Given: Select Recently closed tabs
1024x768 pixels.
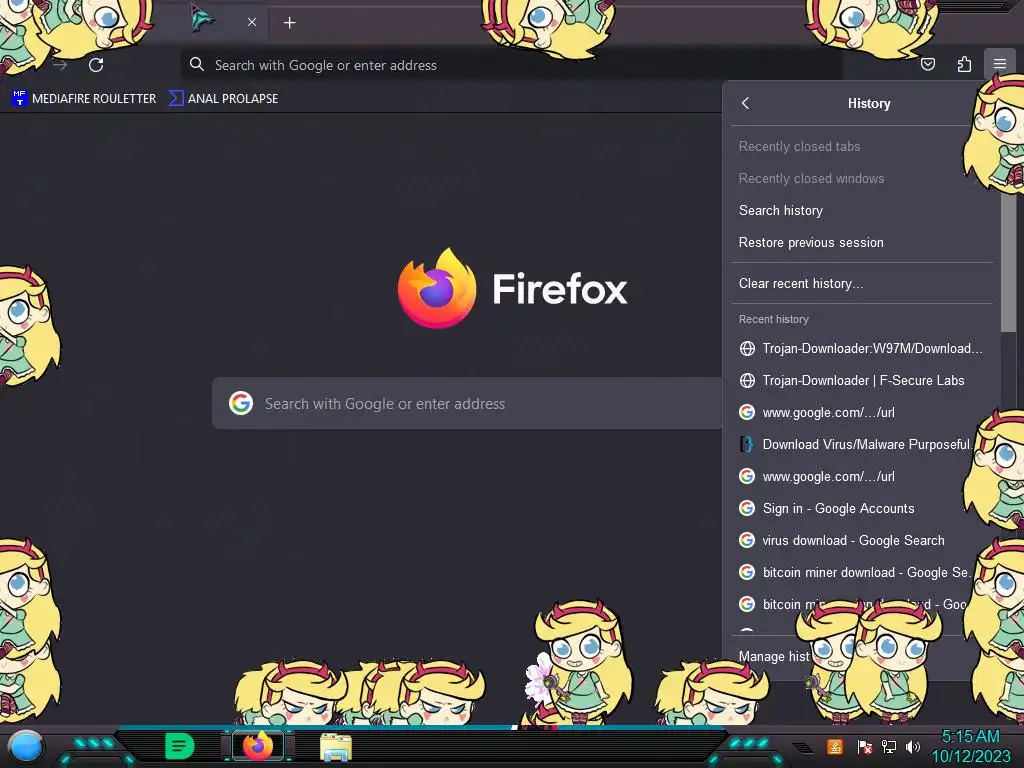Looking at the screenshot, I should [862, 146].
